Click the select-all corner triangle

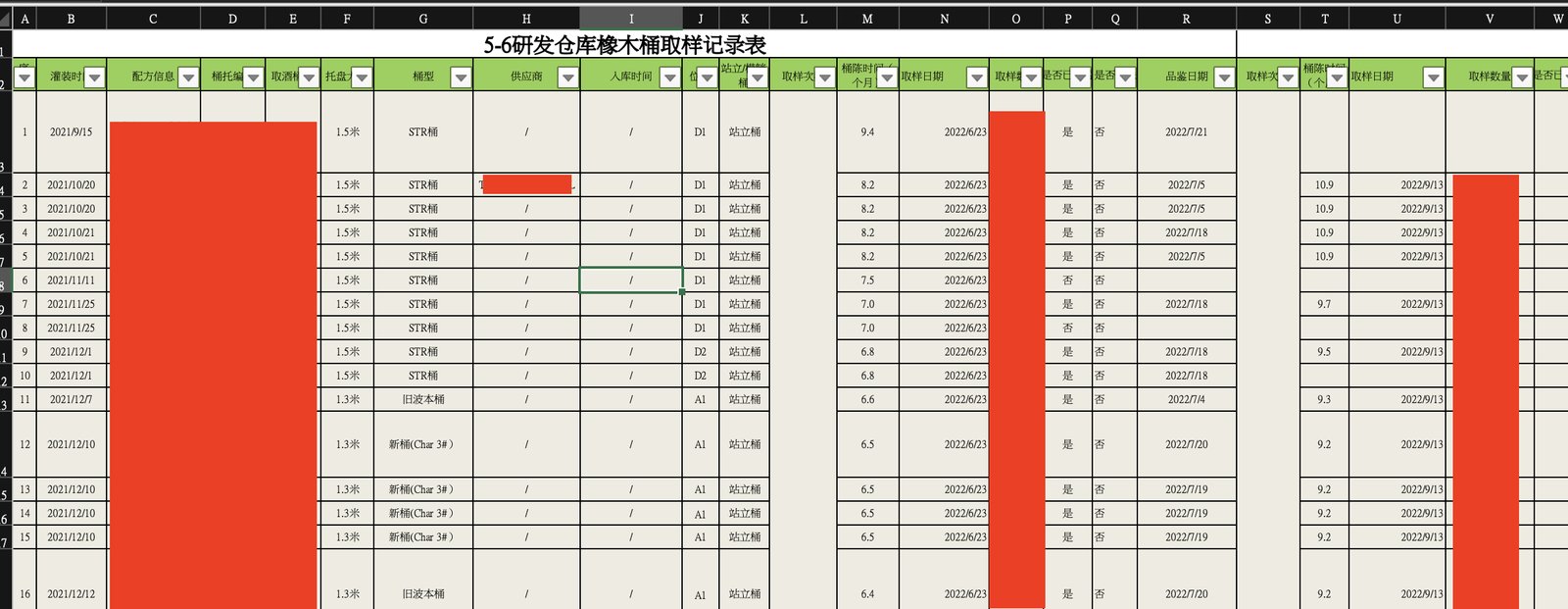[6, 19]
